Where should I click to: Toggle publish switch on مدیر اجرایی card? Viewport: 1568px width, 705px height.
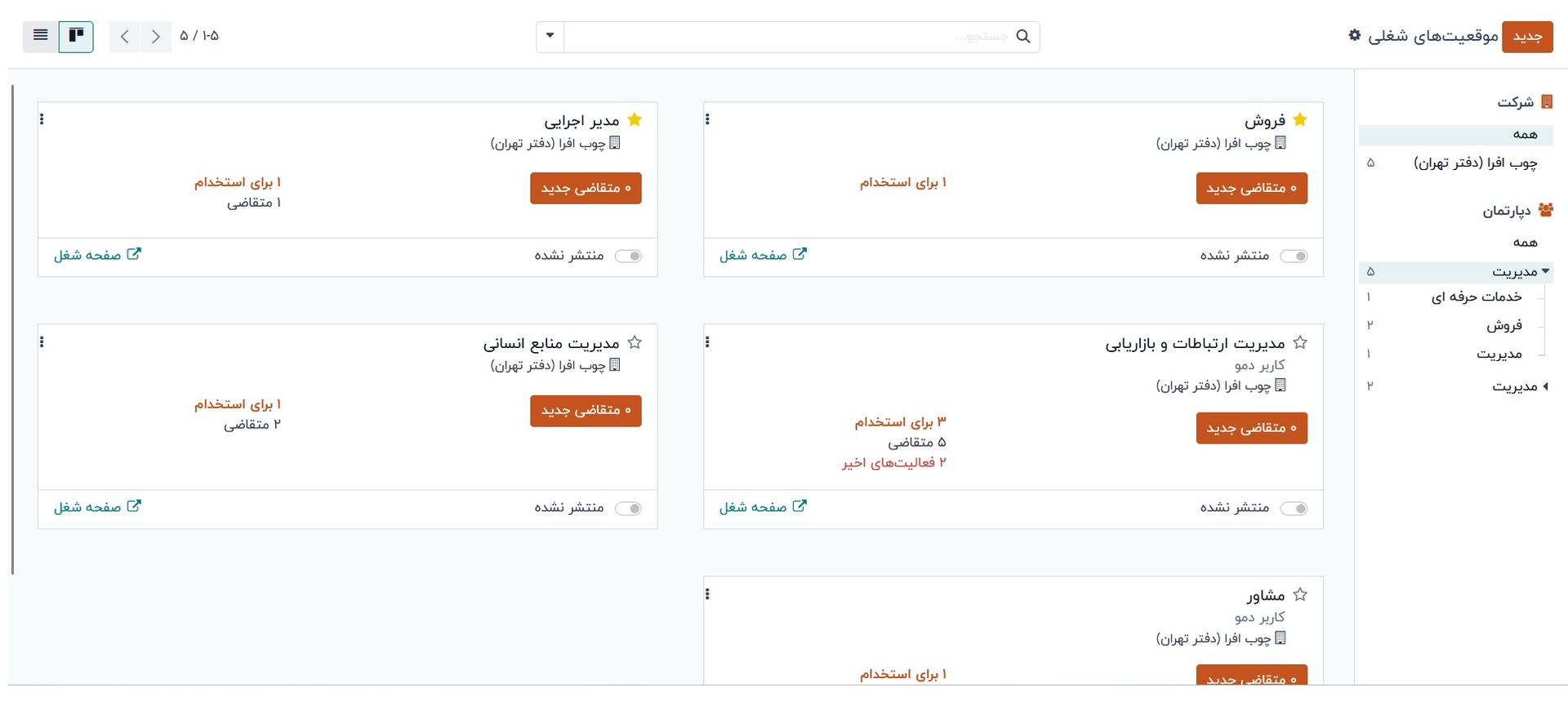[x=628, y=257]
